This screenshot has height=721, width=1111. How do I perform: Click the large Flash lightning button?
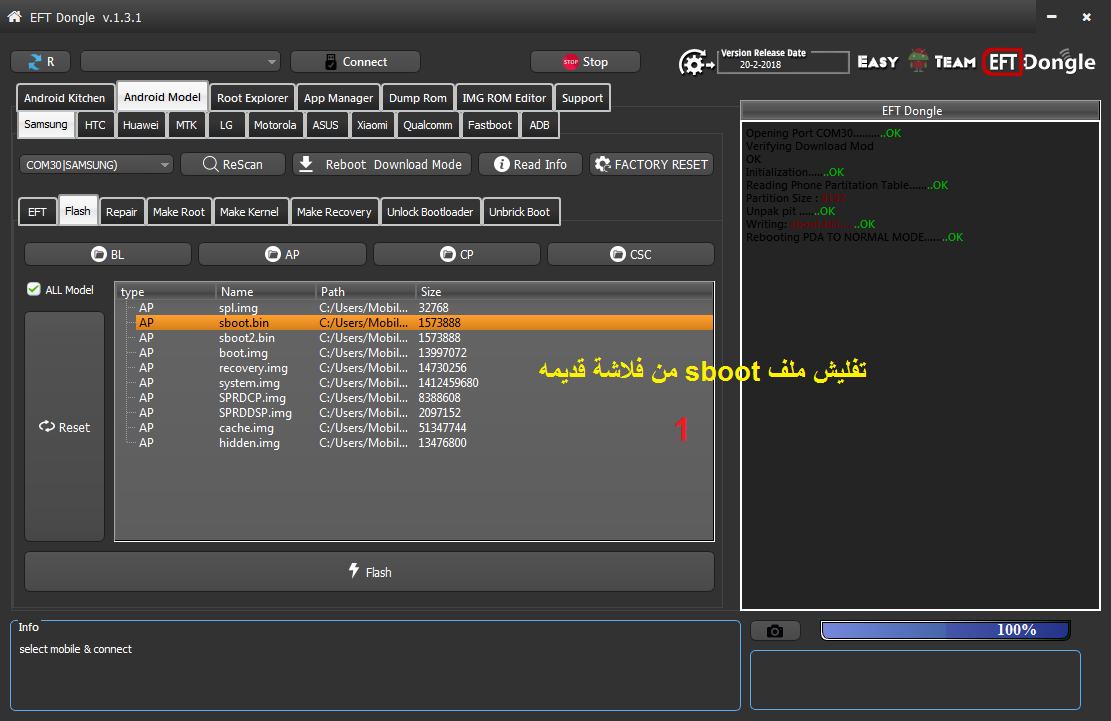click(x=369, y=572)
